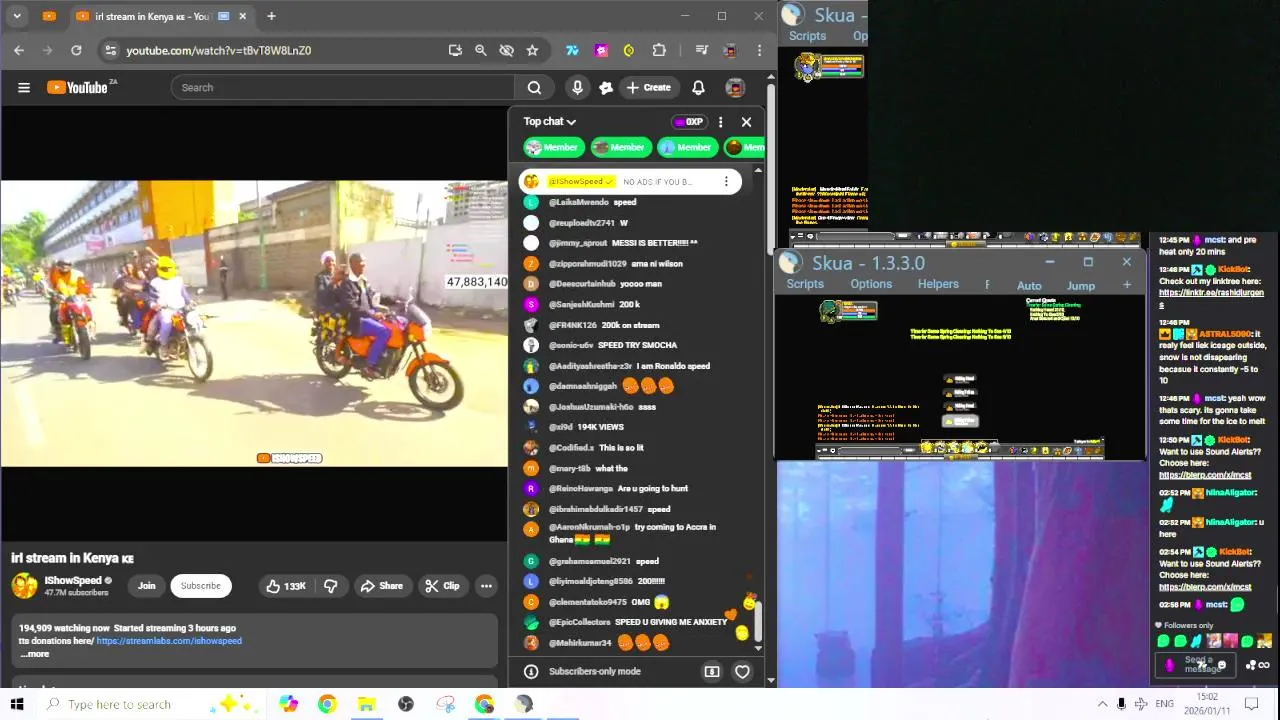Open Chrome zoom magnifier in address bar
The height and width of the screenshot is (720, 1280).
[x=480, y=50]
